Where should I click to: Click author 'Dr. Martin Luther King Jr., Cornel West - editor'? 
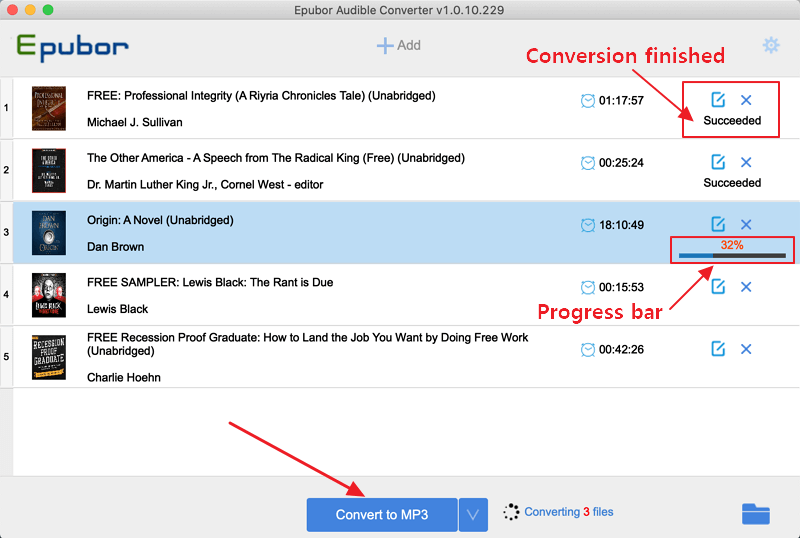pos(205,185)
